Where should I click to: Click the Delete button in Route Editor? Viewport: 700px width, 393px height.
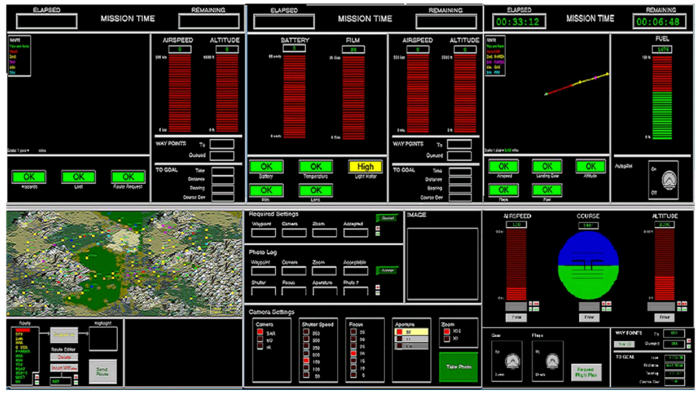64,357
